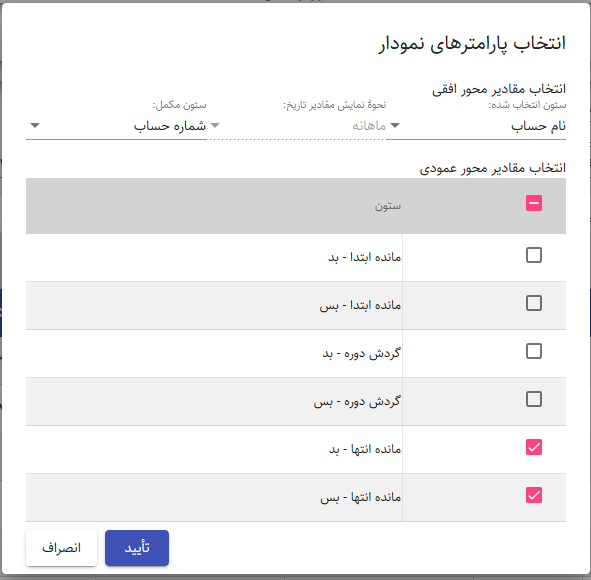Check the مانده ابتدا - بد checkbox

534,255
